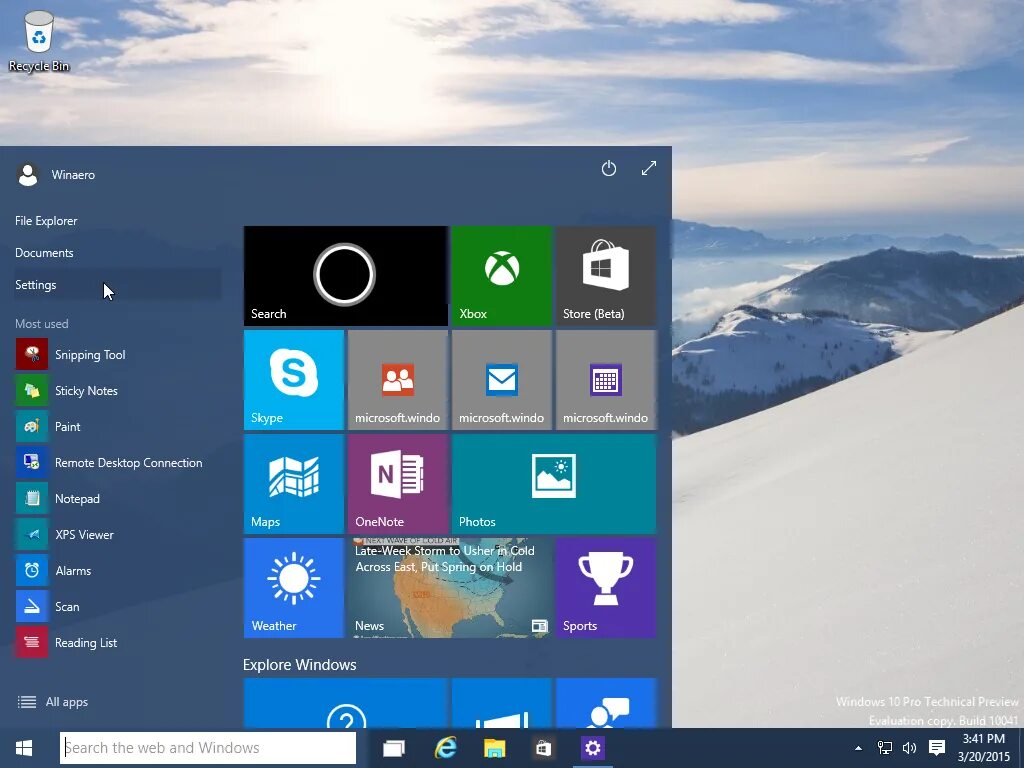Select Settings in the Start menu
The height and width of the screenshot is (768, 1024).
click(x=118, y=285)
